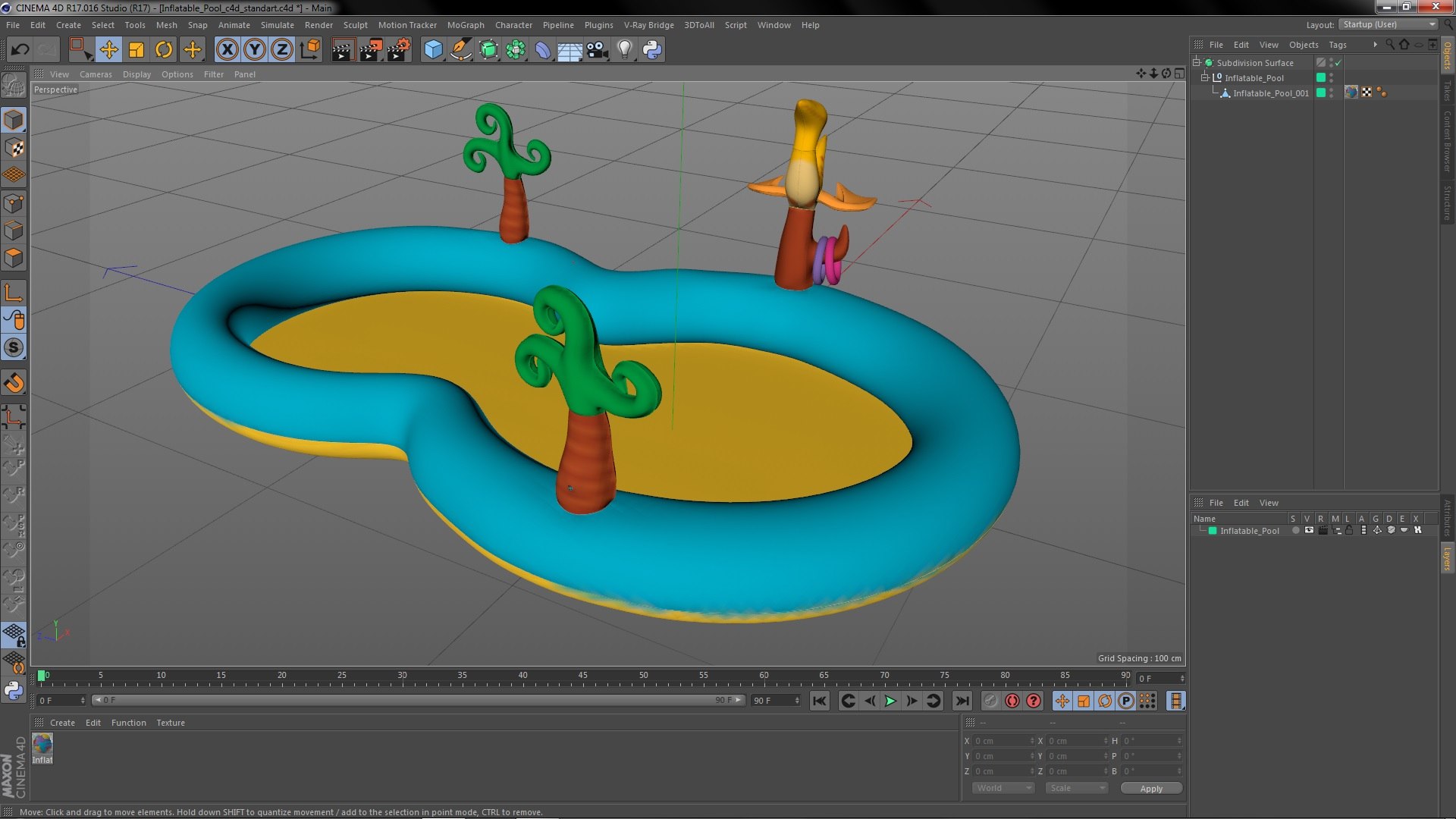The image size is (1456, 819).
Task: Click the Apply button
Action: coord(1151,789)
